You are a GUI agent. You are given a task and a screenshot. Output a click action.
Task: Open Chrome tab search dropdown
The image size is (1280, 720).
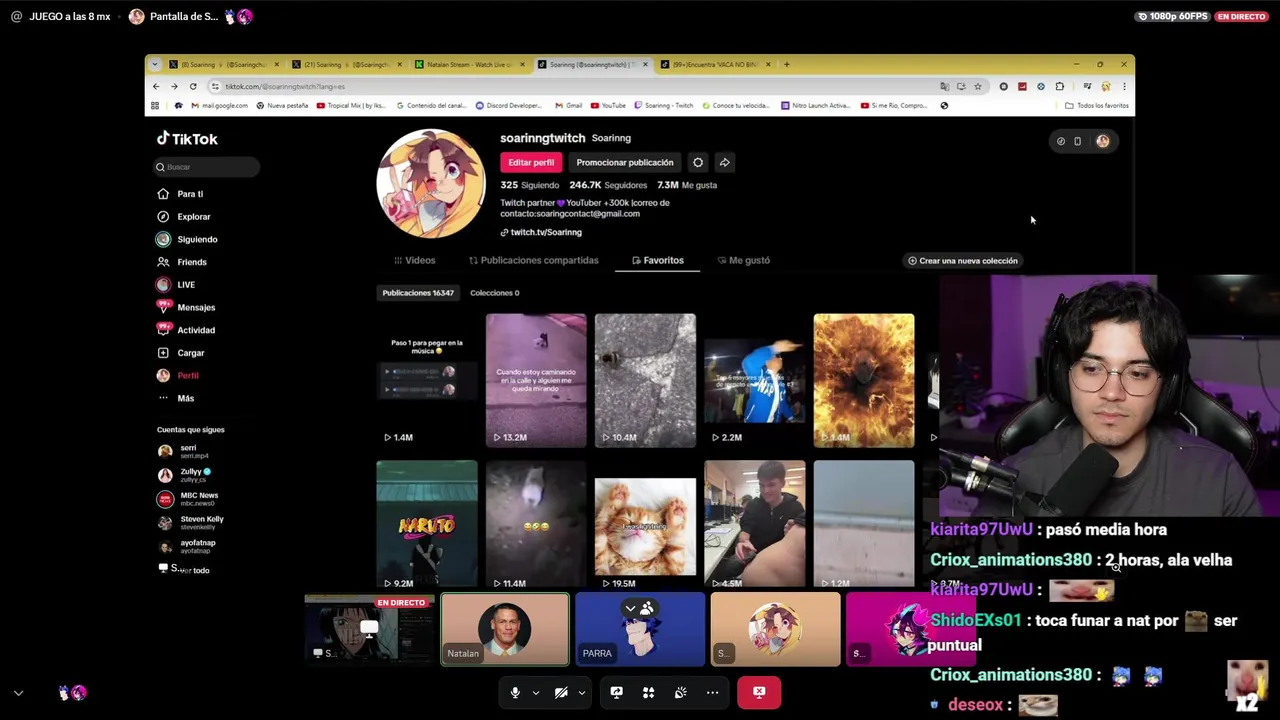(x=154, y=64)
